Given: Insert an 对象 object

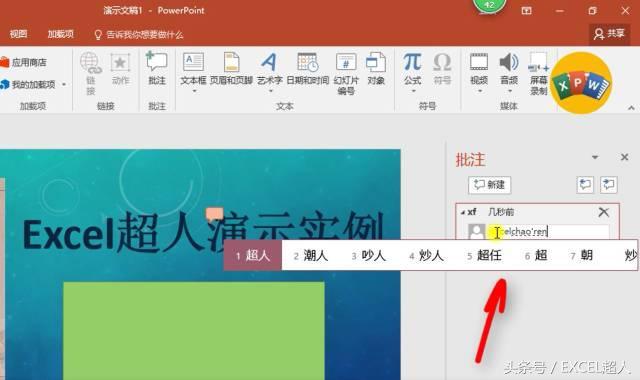Looking at the screenshot, I should click(x=376, y=69).
